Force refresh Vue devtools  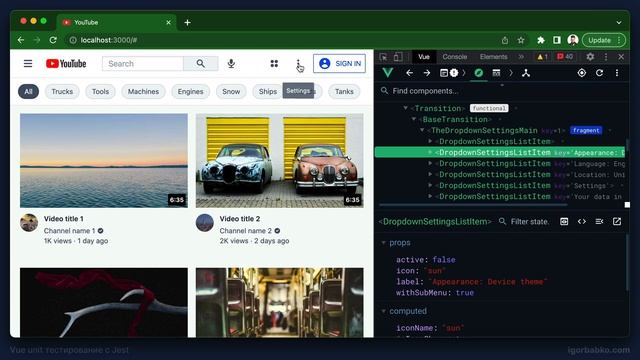tap(599, 73)
